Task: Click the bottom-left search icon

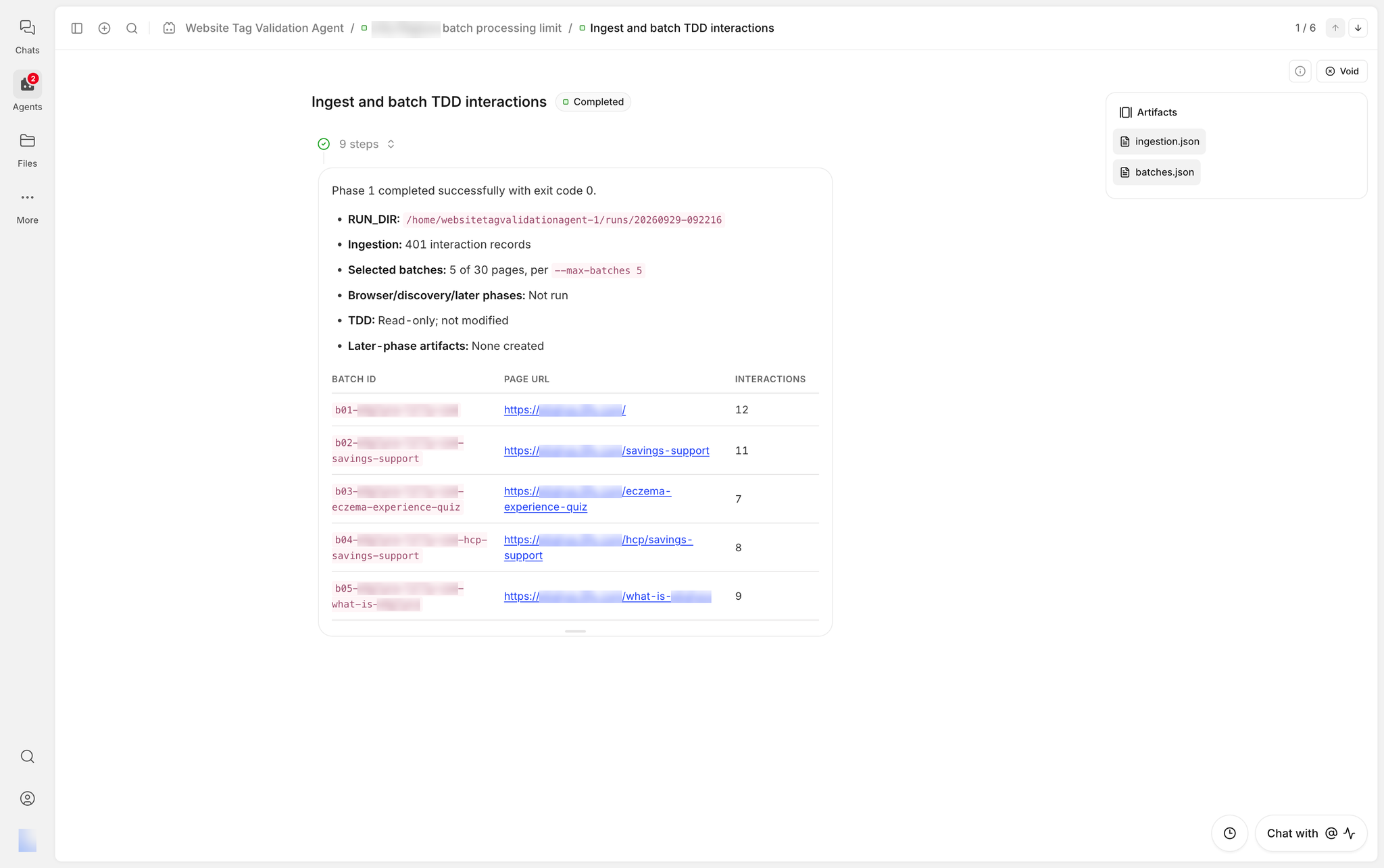Action: 27,757
